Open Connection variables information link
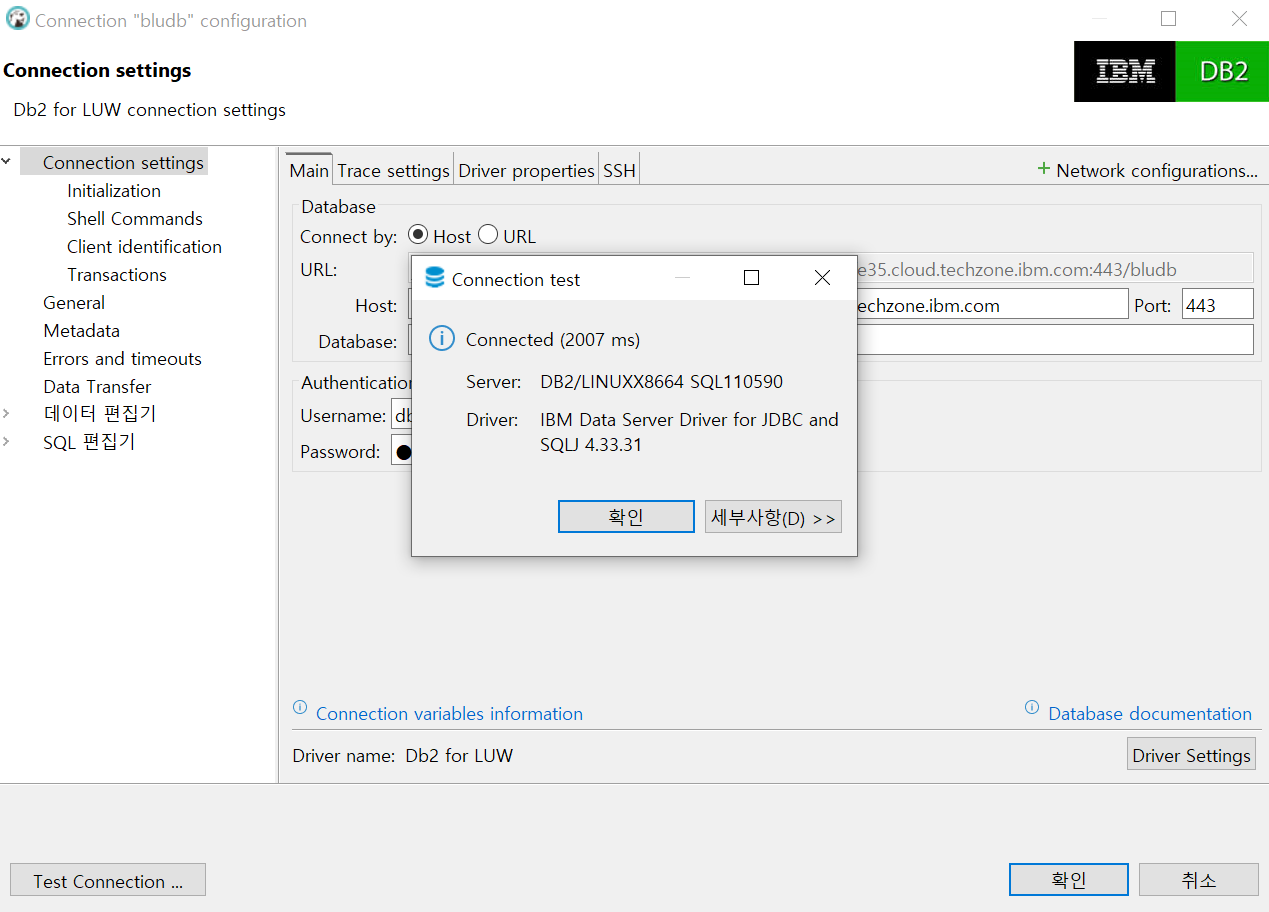1269x912 pixels. [x=449, y=713]
